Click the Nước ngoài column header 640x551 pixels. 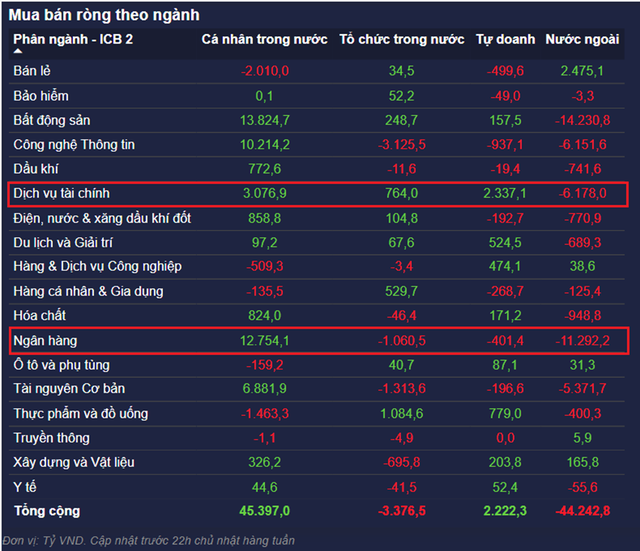point(583,40)
